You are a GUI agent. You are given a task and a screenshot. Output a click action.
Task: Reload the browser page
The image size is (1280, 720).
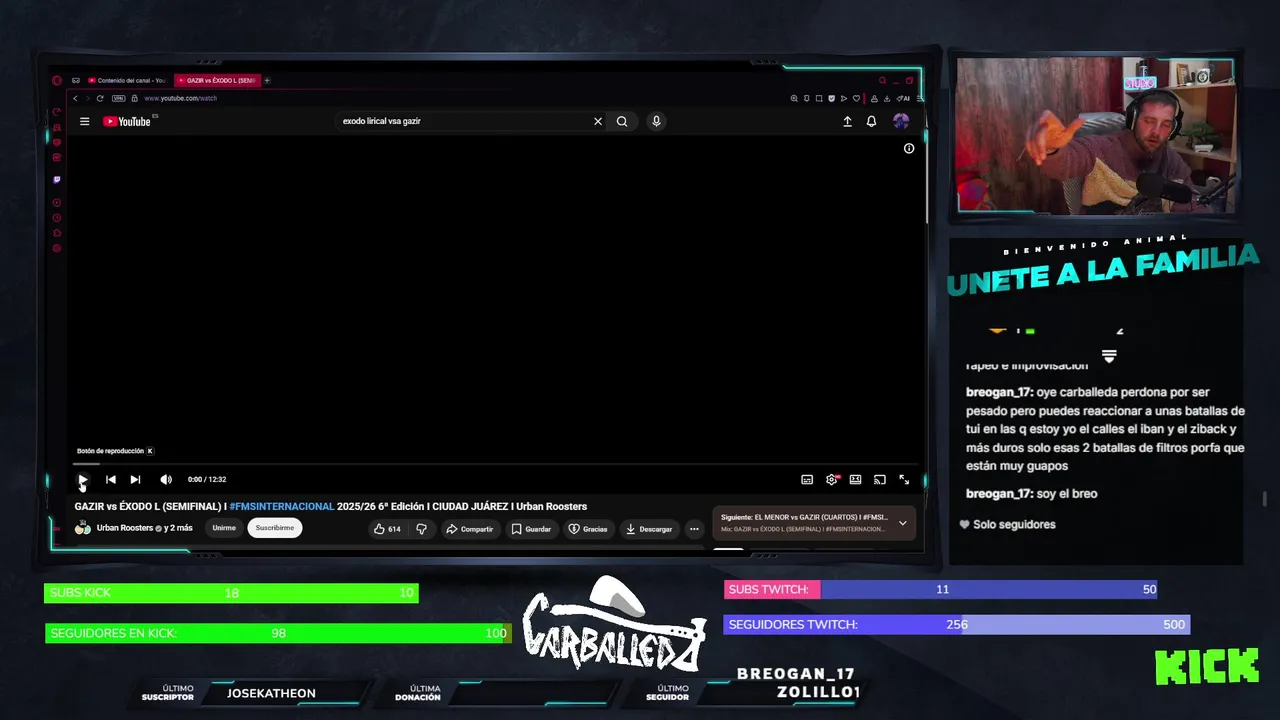tap(100, 98)
